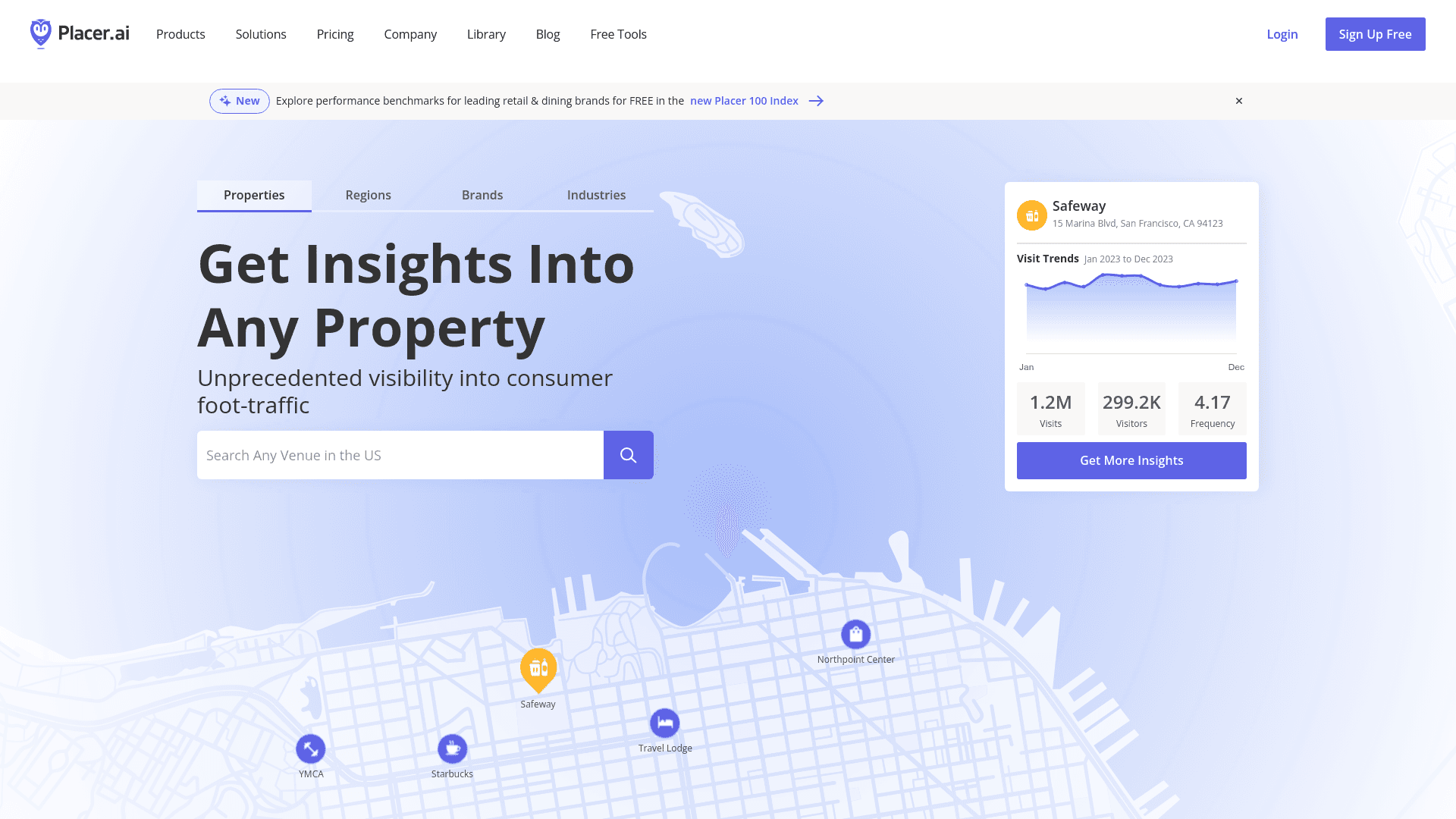Click the 4.17 Frequency stat tile
This screenshot has width=1456, height=819.
point(1212,409)
